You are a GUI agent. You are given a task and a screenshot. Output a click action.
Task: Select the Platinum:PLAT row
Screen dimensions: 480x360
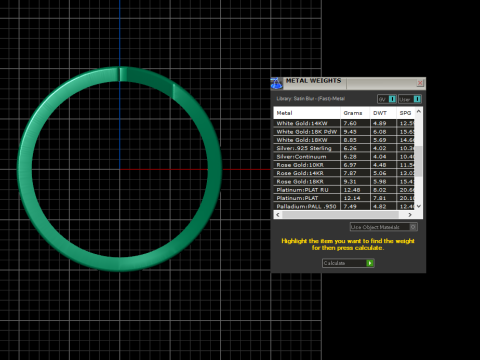tap(344, 198)
